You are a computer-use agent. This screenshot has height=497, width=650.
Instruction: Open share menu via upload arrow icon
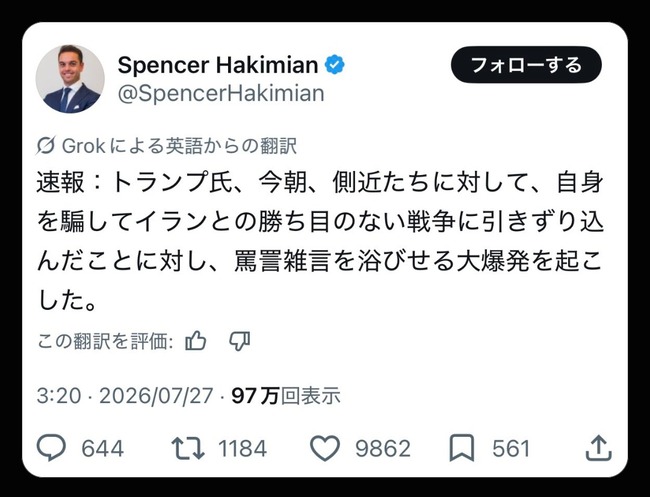click(599, 448)
